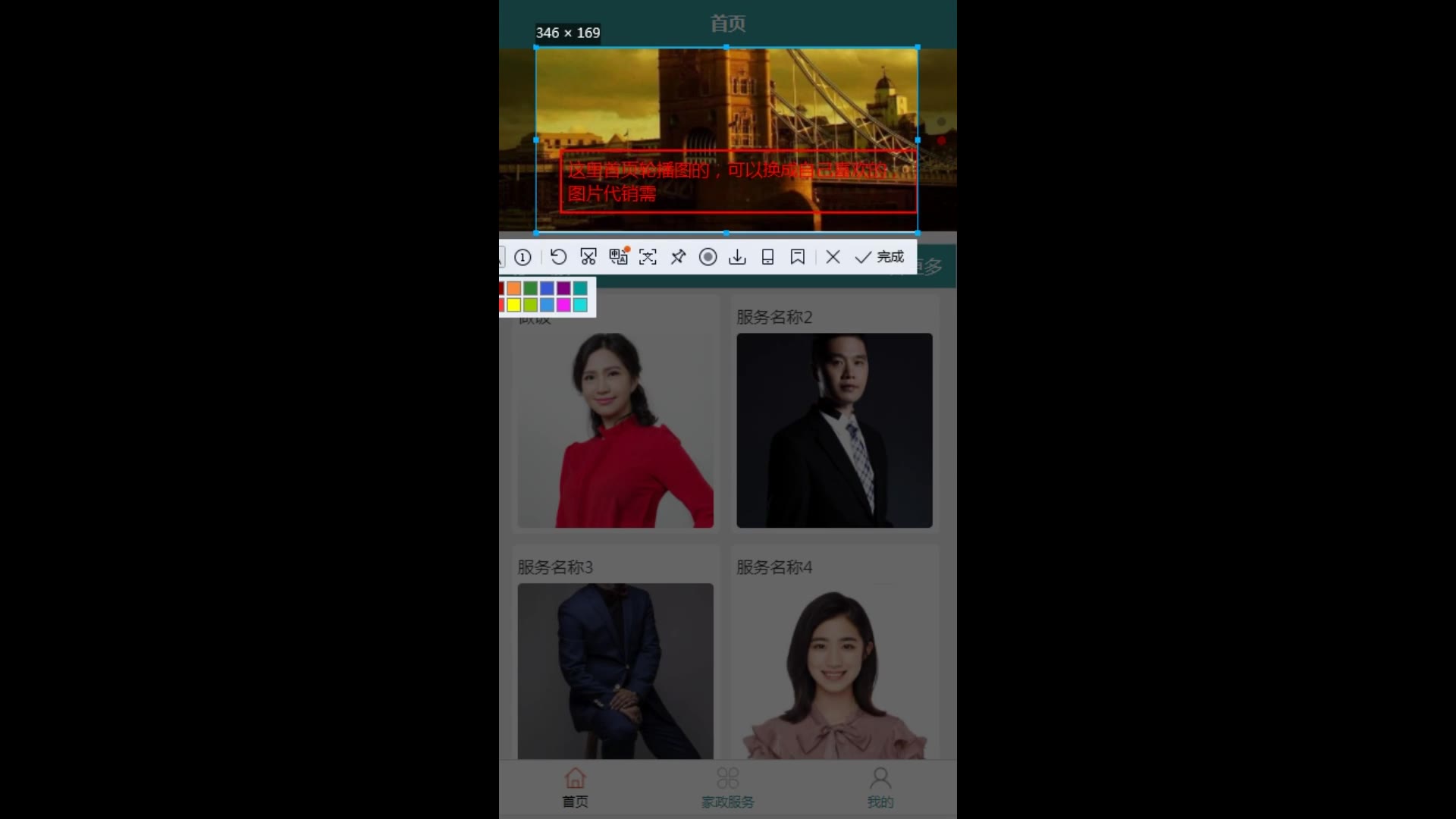This screenshot has height=819, width=1456.
Task: Select the red carousel indicator dot
Action: (x=941, y=140)
